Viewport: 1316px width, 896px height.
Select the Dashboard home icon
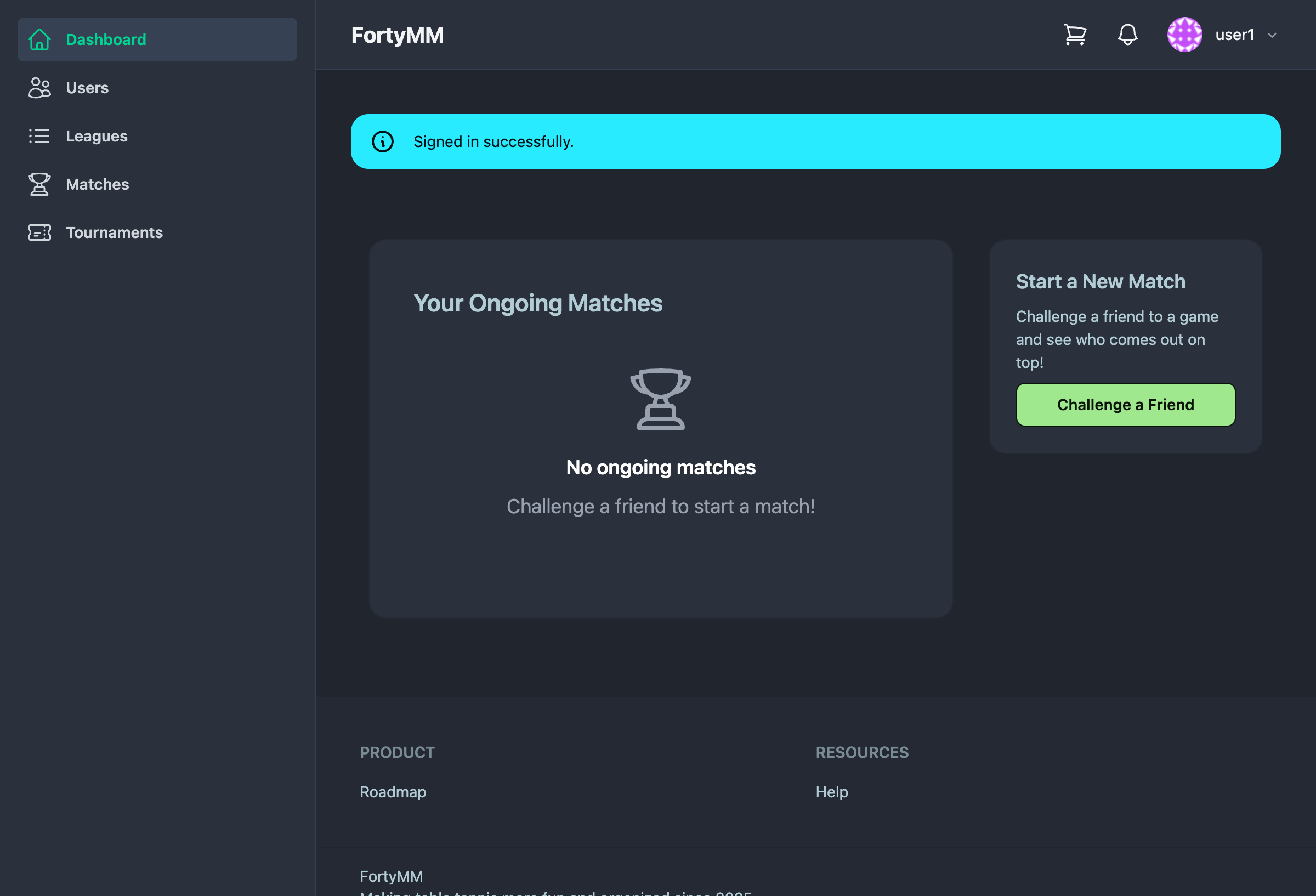(38, 38)
